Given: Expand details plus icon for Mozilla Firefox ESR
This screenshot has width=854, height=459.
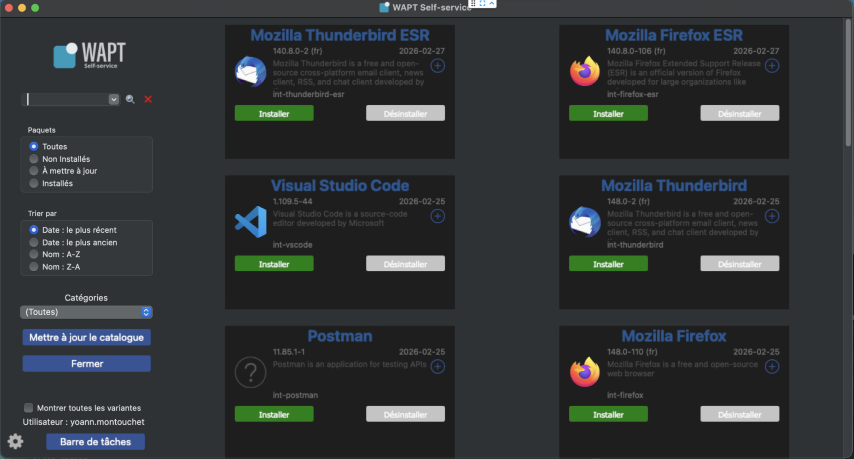Looking at the screenshot, I should 772,66.
